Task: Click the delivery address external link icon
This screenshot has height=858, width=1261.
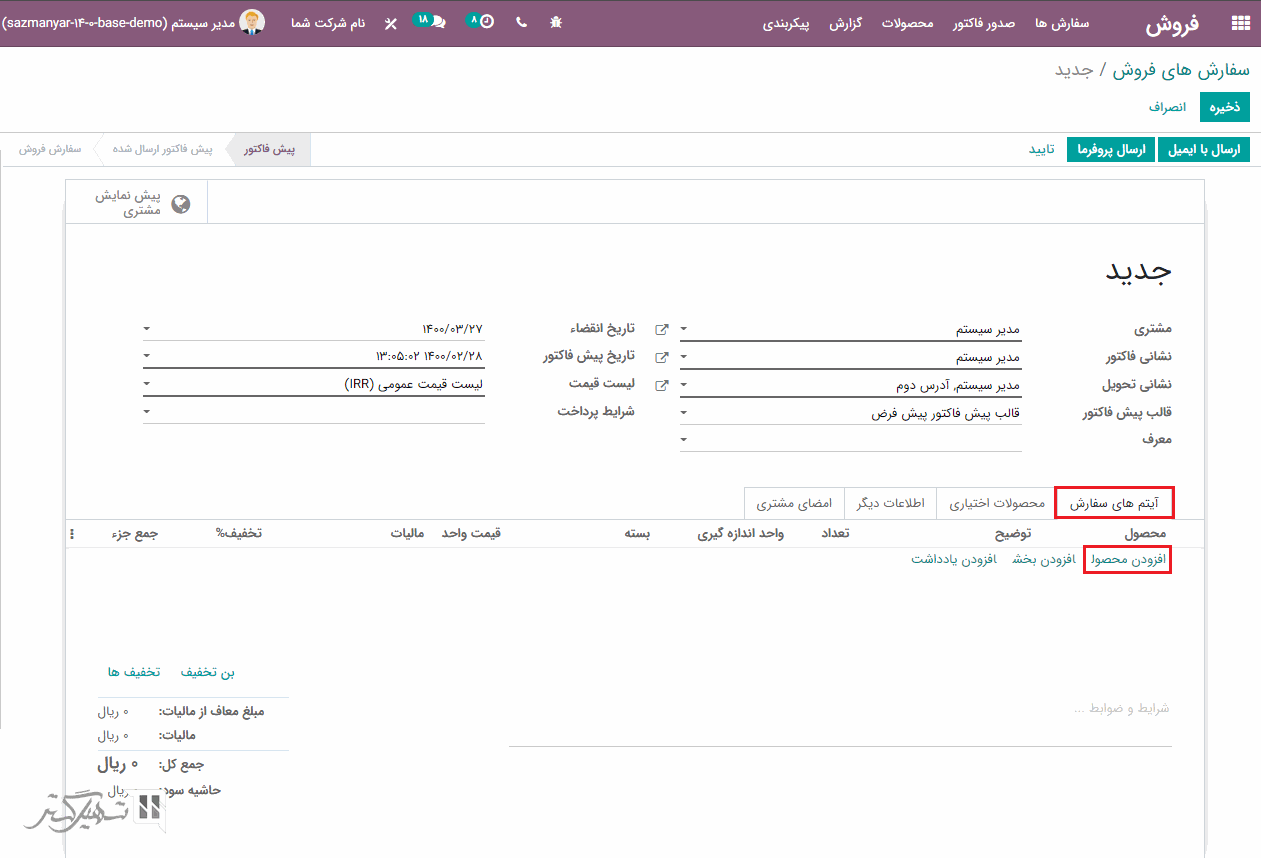Action: (661, 385)
